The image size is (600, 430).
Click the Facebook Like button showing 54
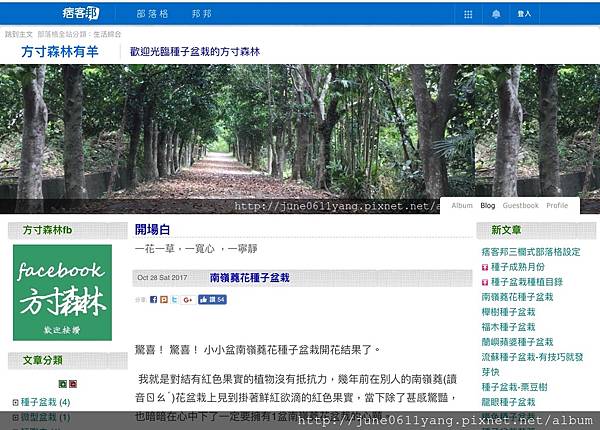click(x=212, y=300)
